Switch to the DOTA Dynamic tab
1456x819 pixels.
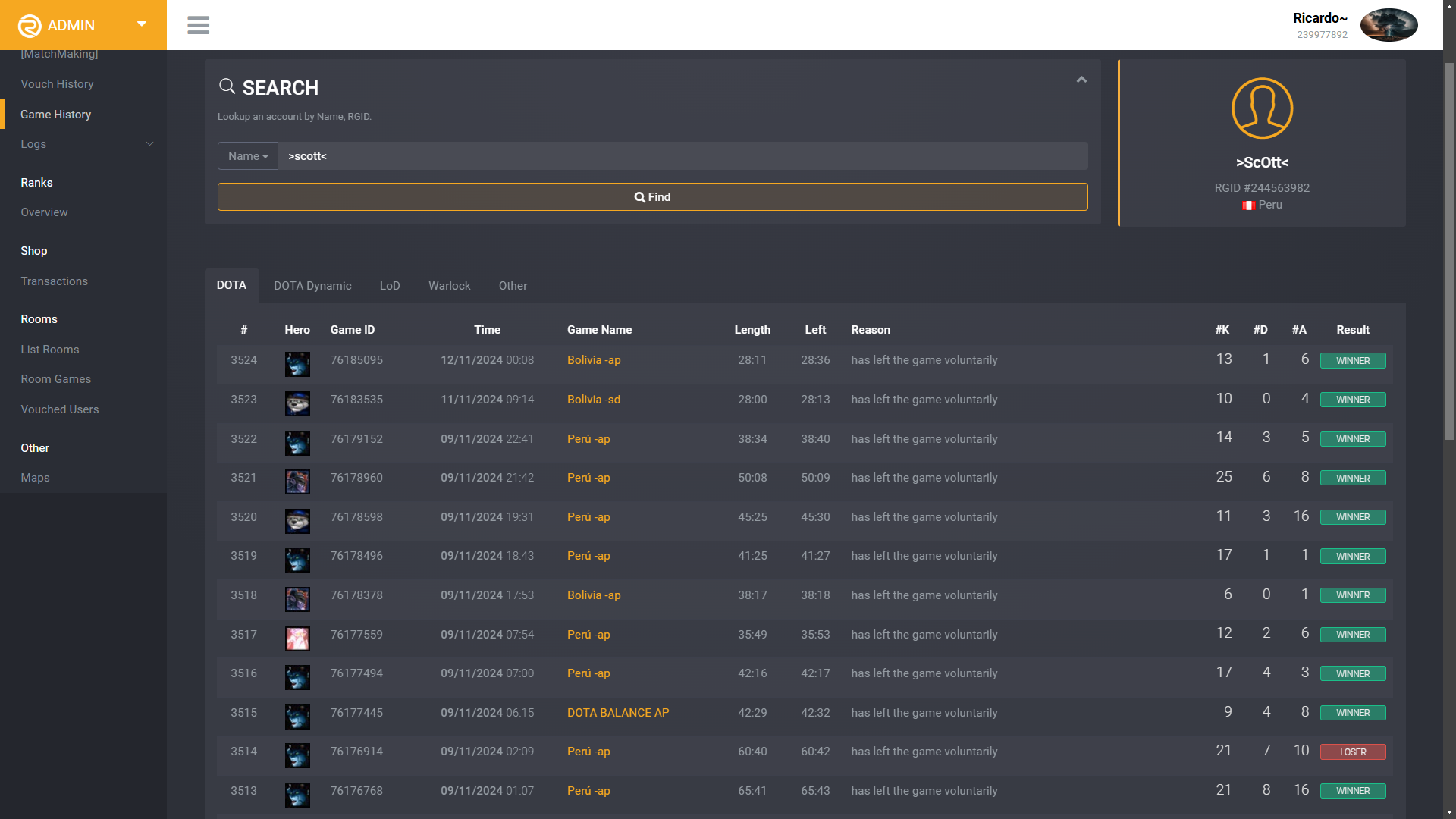coord(312,286)
